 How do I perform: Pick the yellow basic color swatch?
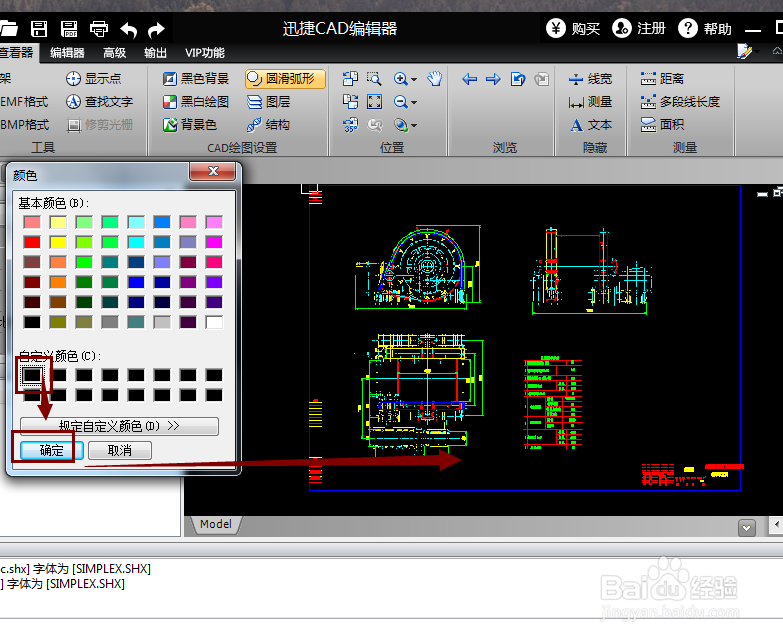[x=58, y=242]
